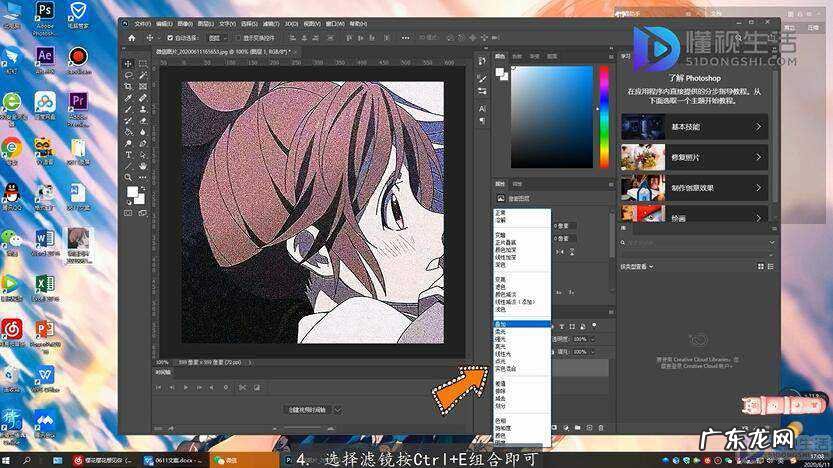
Task: Expand the 基本技能 tutorial chevron
Action: [x=758, y=128]
